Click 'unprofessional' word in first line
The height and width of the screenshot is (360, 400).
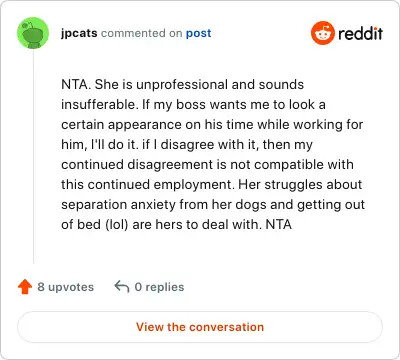pyautogui.click(x=182, y=85)
